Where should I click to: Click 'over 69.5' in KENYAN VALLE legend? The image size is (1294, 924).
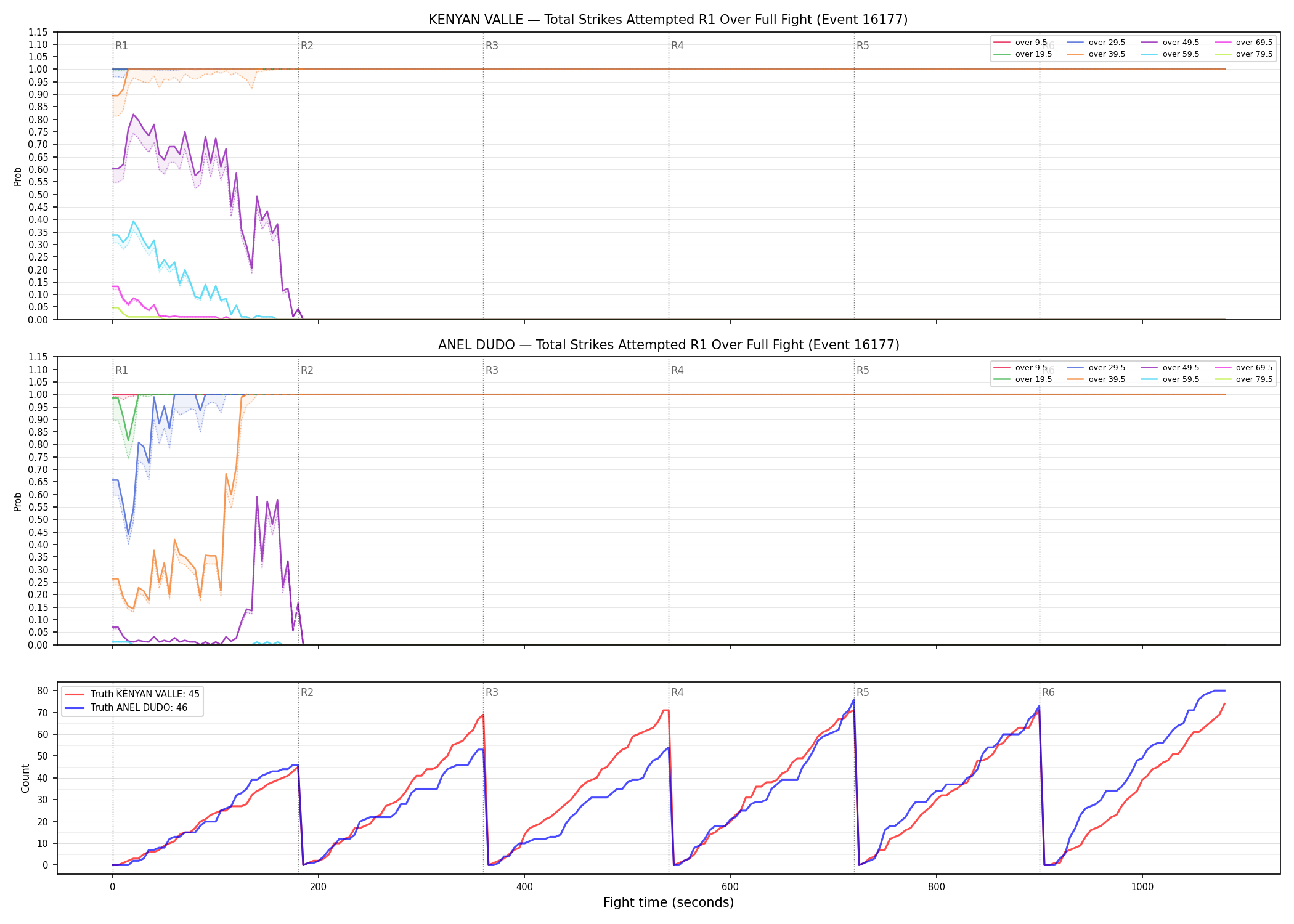click(1254, 43)
